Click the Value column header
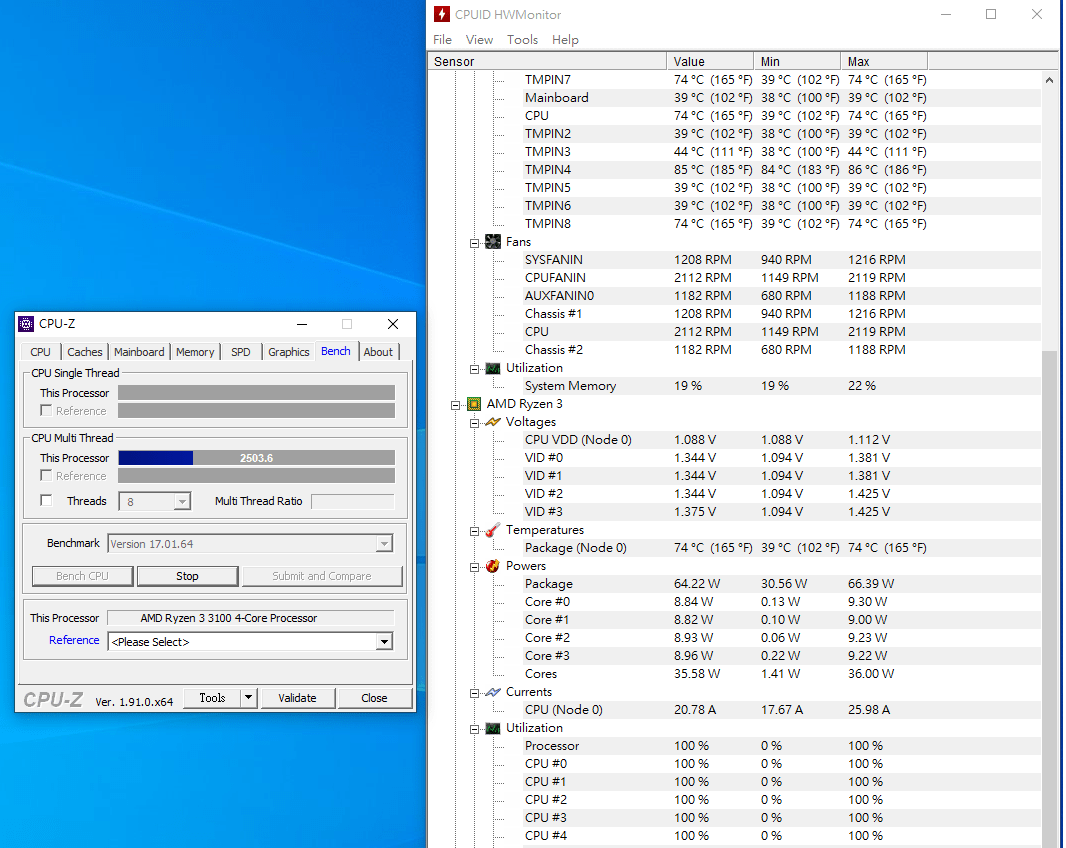 click(710, 61)
